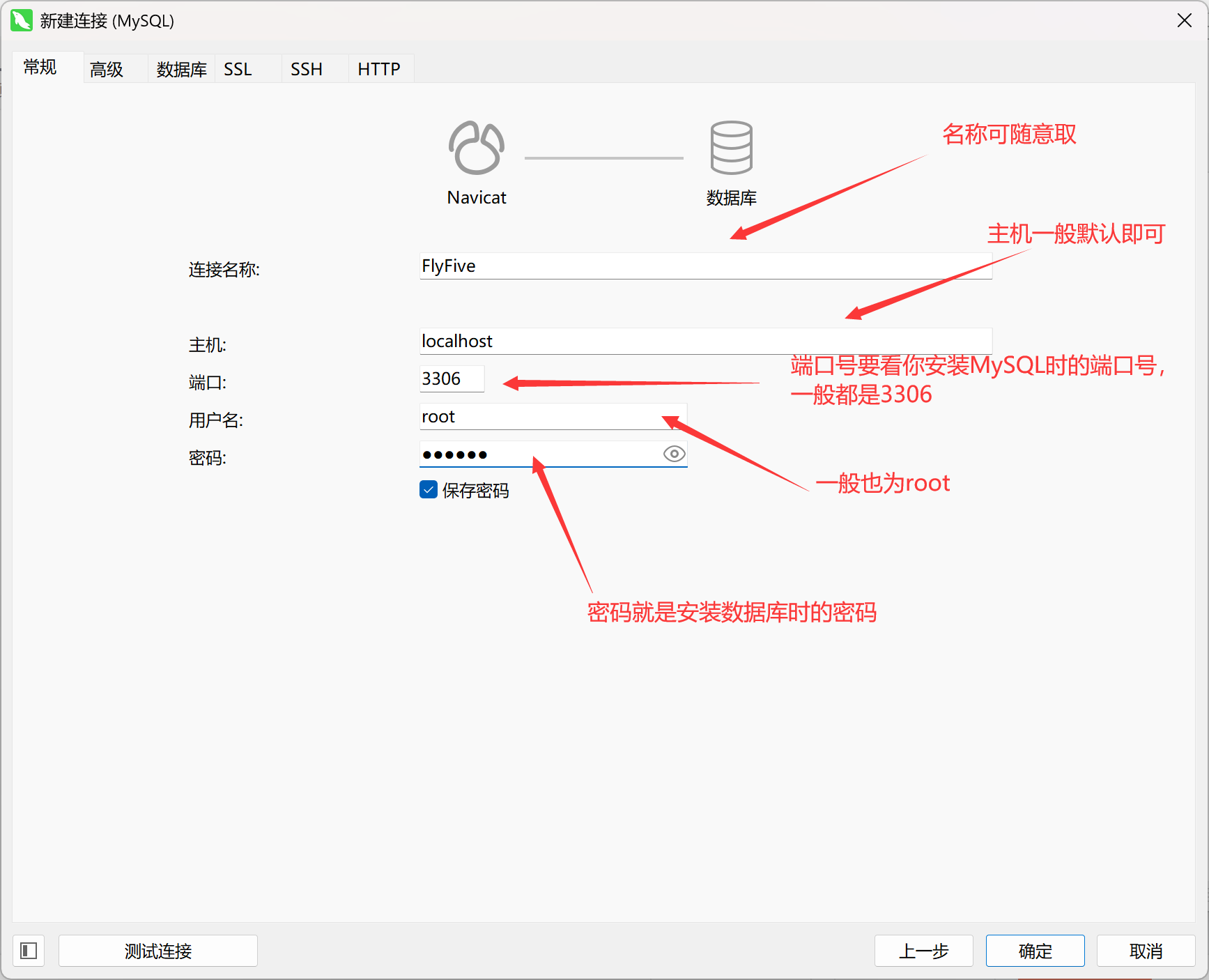Click the 主机 field containing localhost

click(706, 342)
